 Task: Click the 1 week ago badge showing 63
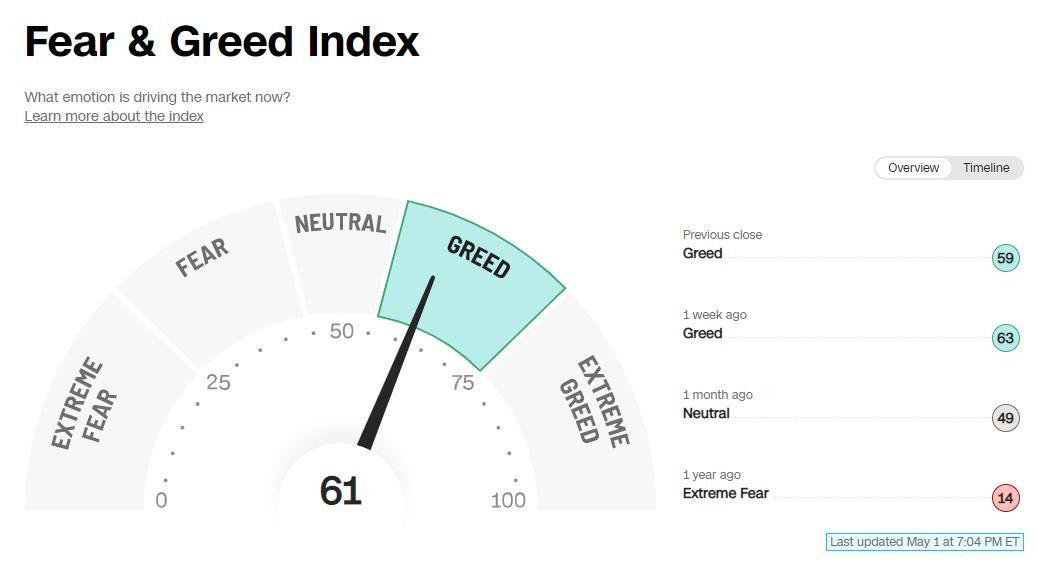point(1005,338)
